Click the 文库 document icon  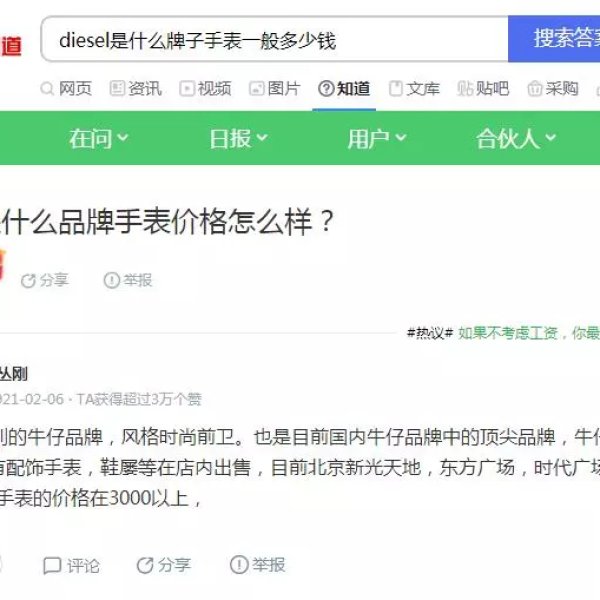coord(395,89)
